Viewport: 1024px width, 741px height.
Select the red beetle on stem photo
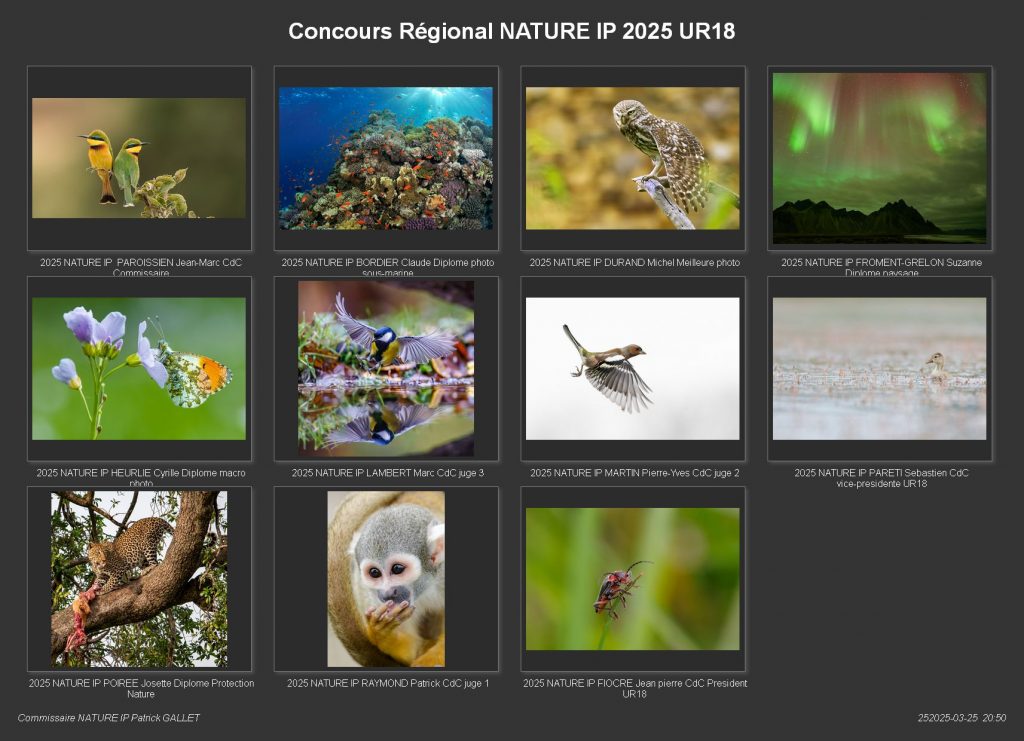(633, 578)
